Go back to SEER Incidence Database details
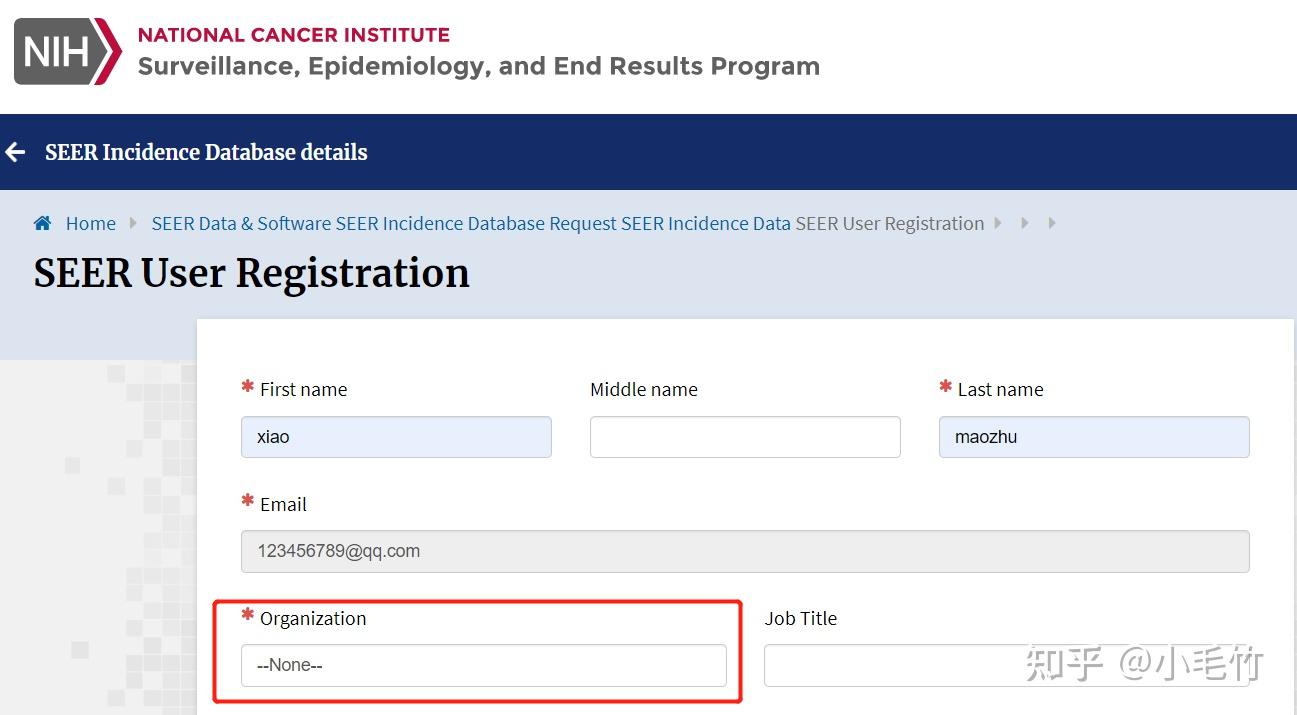This screenshot has height=715, width=1297. [x=206, y=152]
